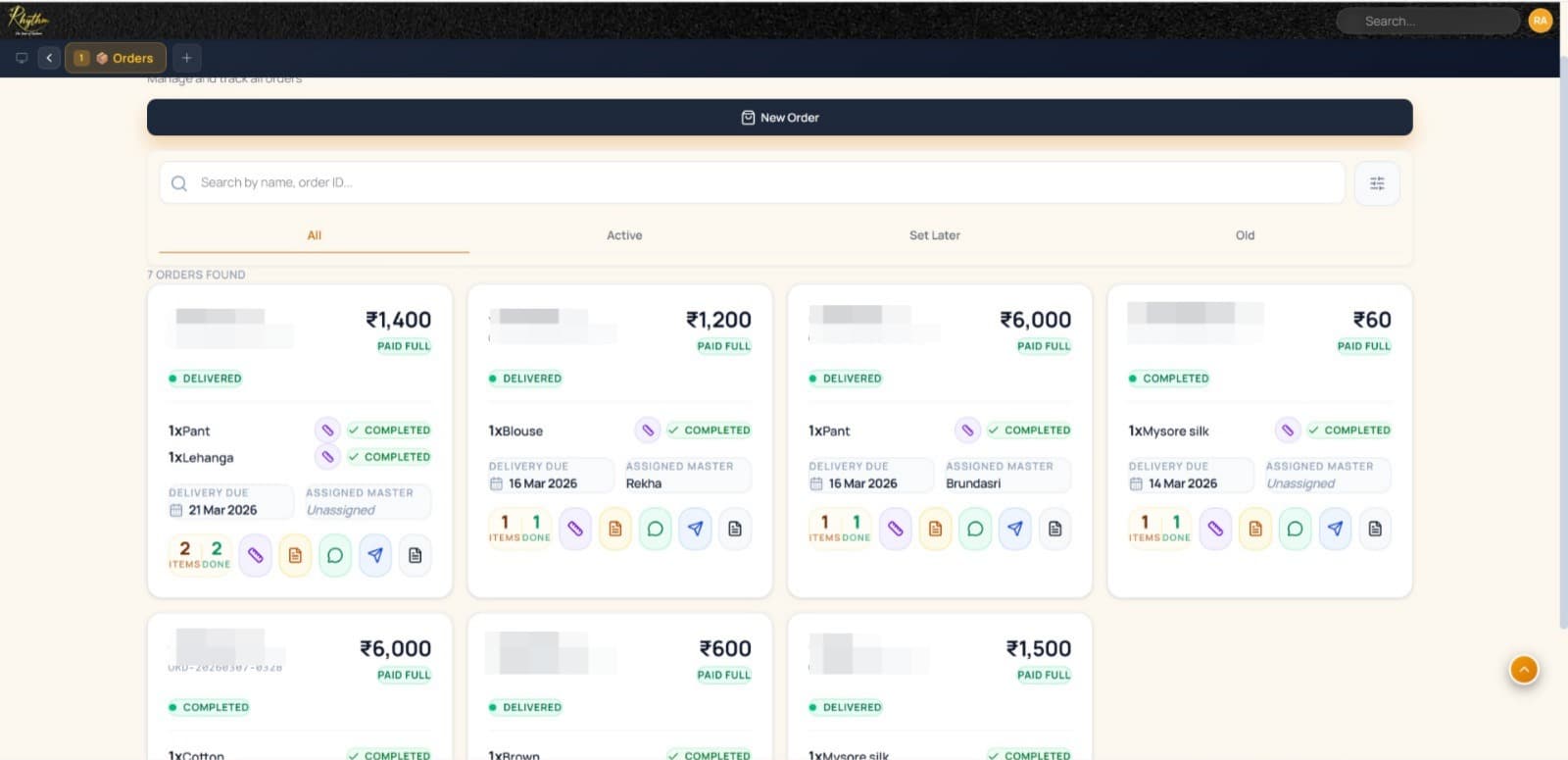Viewport: 1568px width, 760px height.
Task: Click delivery due date 21 Mar 2026
Action: (222, 510)
